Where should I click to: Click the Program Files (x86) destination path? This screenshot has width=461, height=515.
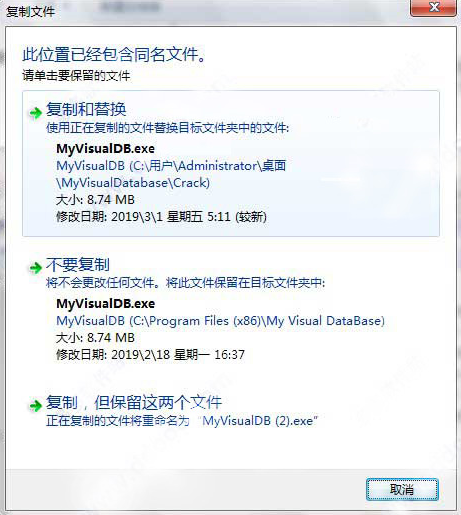(220, 321)
